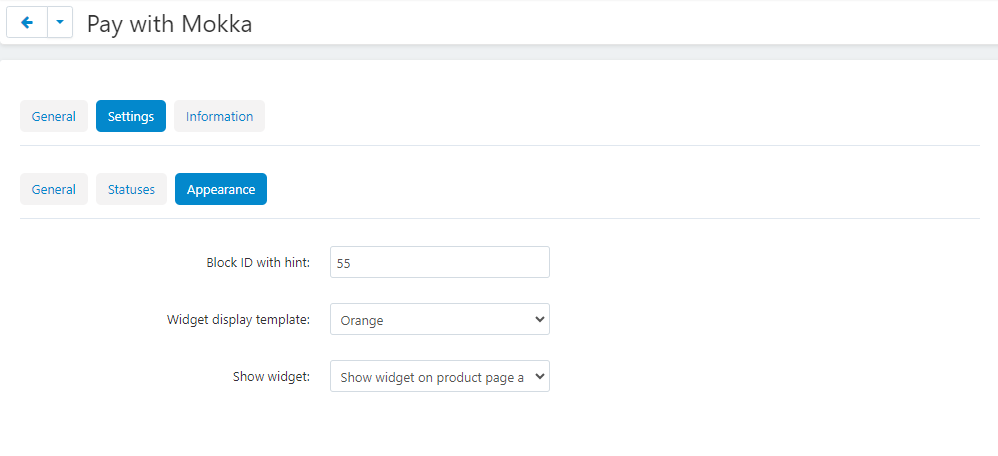Click the back arrow button
Image resolution: width=998 pixels, height=456 pixels.
coord(27,23)
